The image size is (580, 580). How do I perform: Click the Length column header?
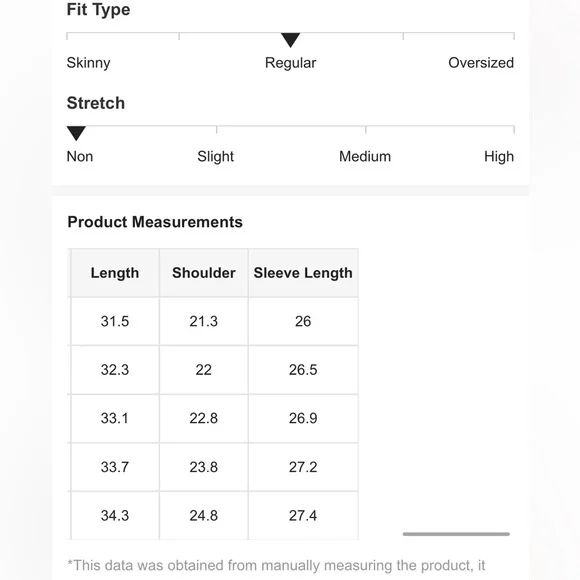115,273
